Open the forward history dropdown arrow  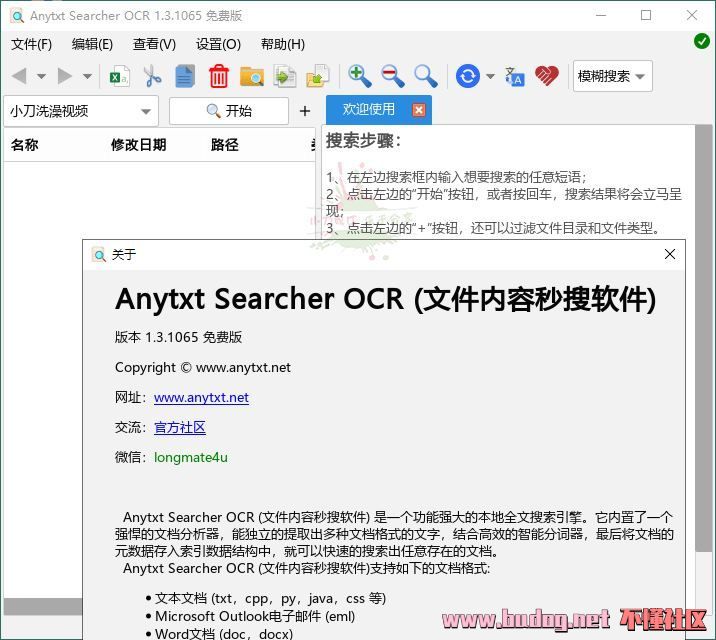(x=87, y=76)
